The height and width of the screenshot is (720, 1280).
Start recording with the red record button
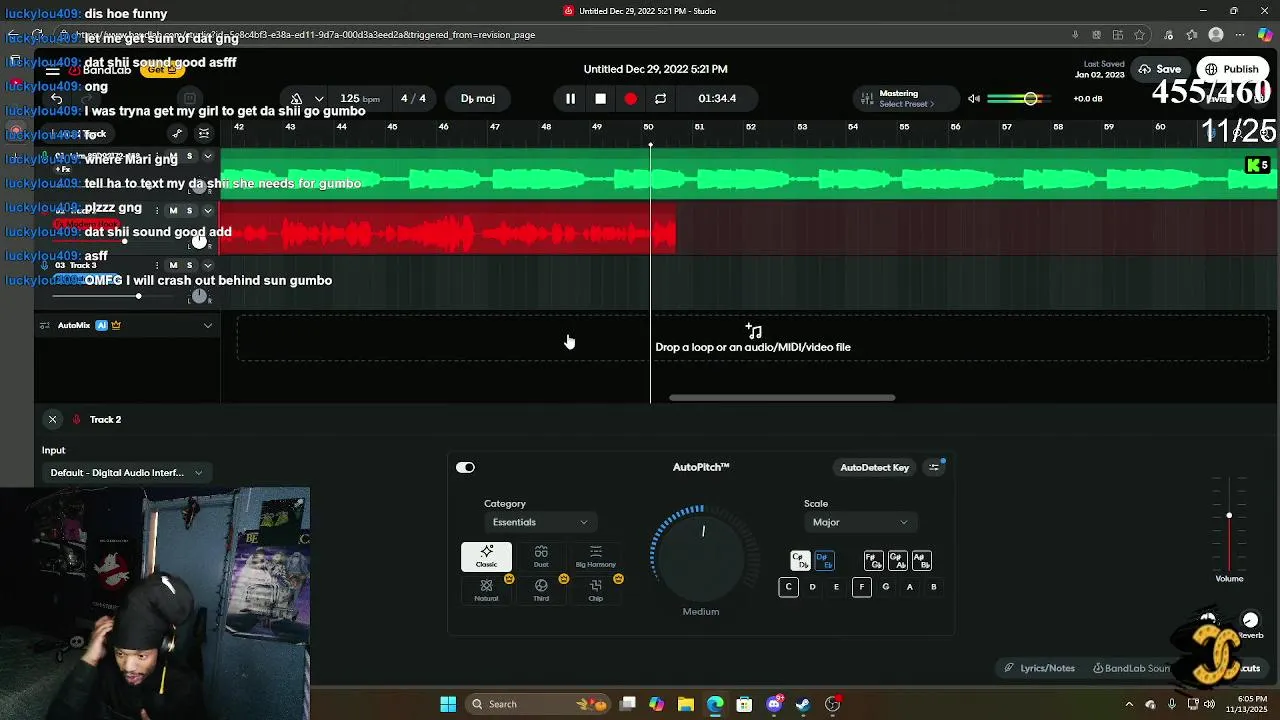click(630, 98)
